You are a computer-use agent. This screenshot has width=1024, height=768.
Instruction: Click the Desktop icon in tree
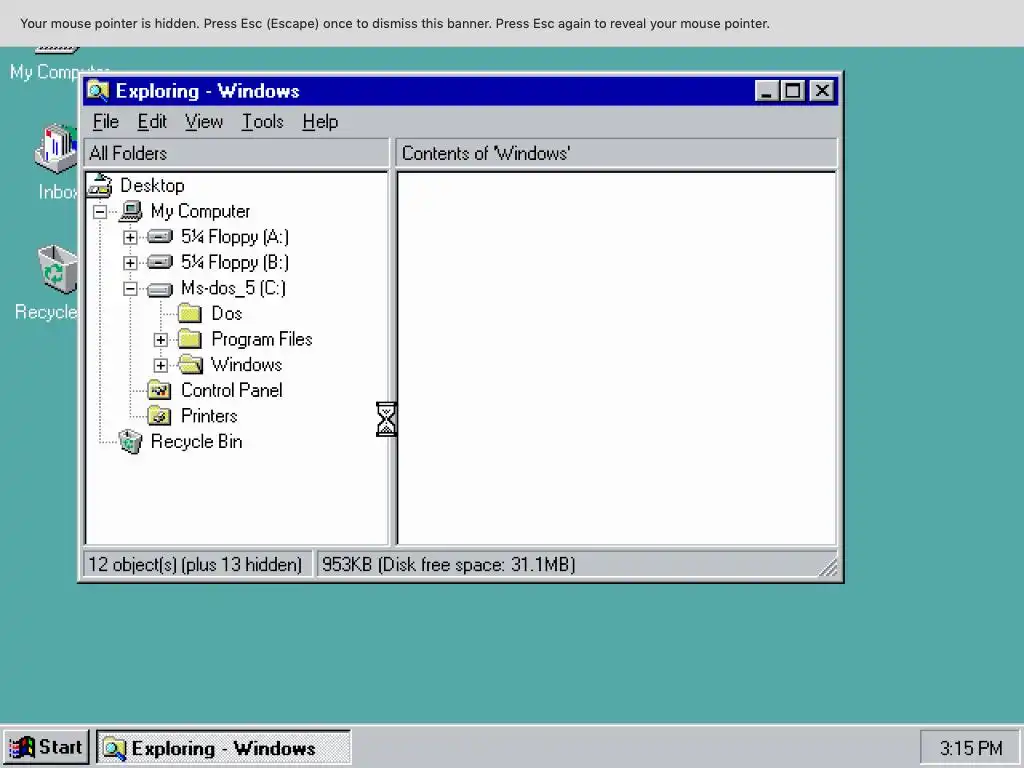tap(100, 185)
